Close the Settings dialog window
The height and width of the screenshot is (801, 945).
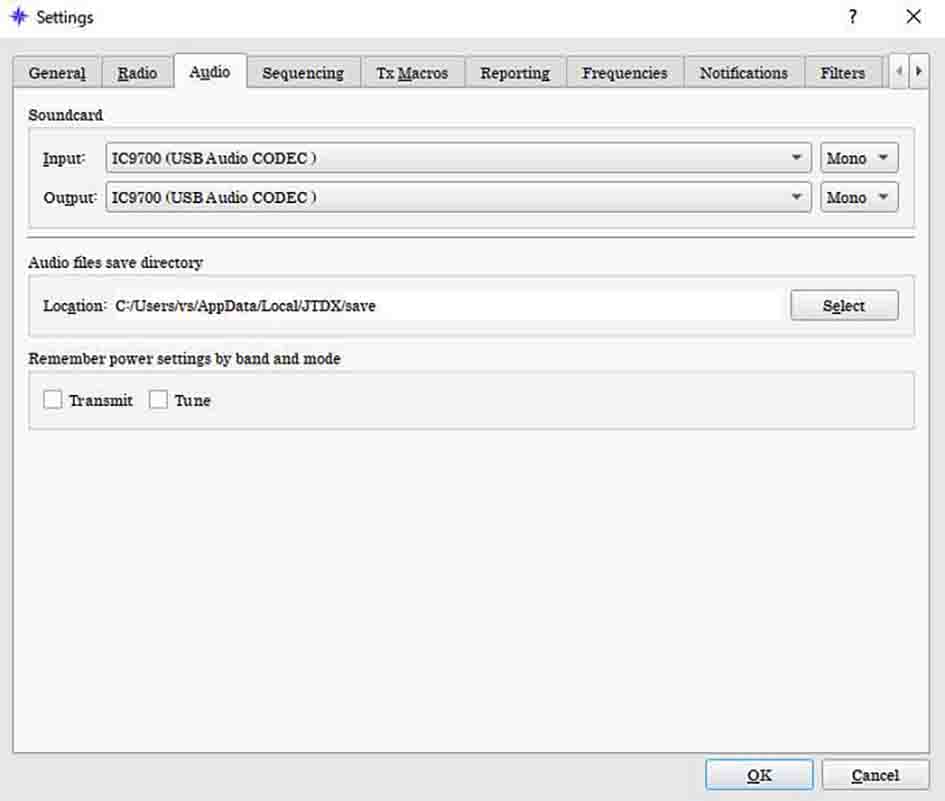coord(913,17)
